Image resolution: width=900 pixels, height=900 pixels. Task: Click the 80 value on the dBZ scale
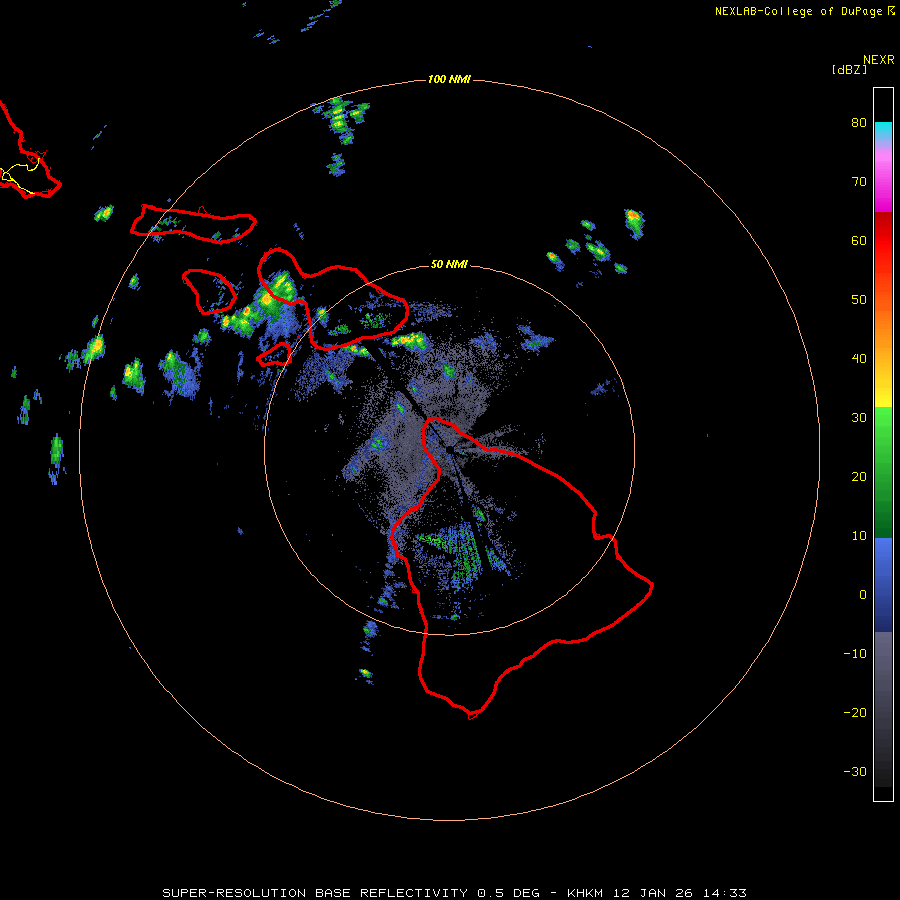(x=859, y=123)
